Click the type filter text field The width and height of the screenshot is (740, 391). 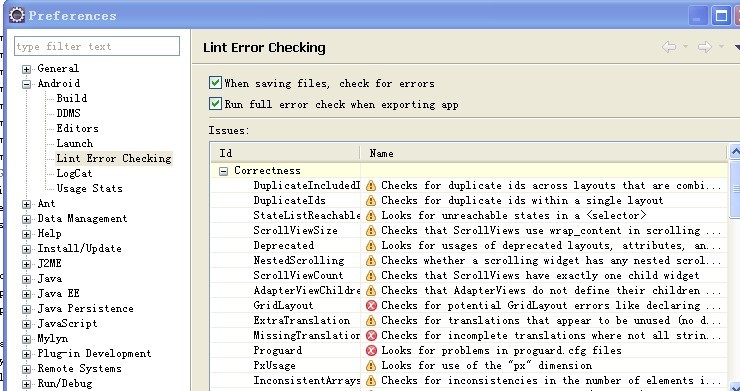click(x=97, y=46)
